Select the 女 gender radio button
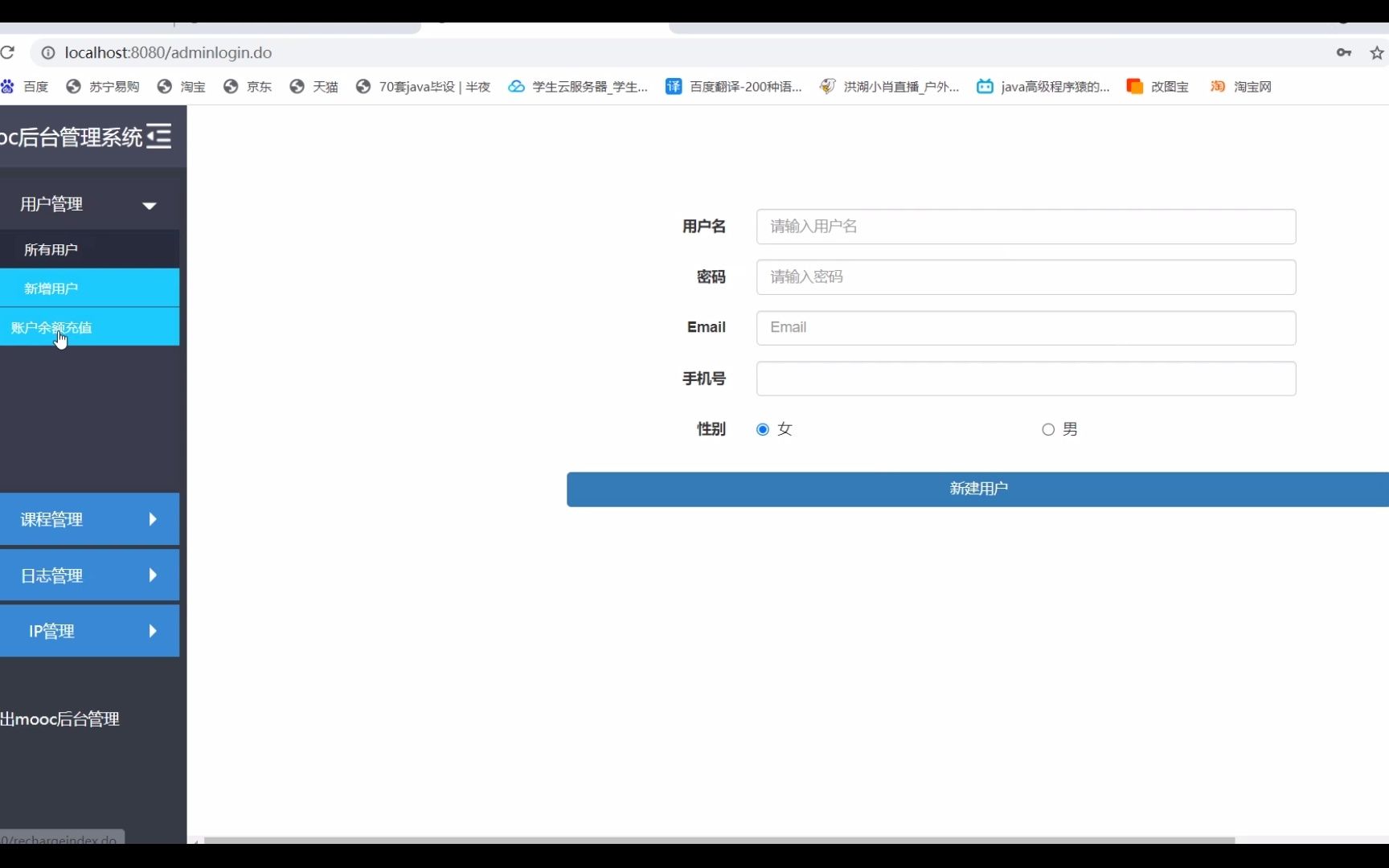This screenshot has height=868, width=1389. click(x=763, y=429)
